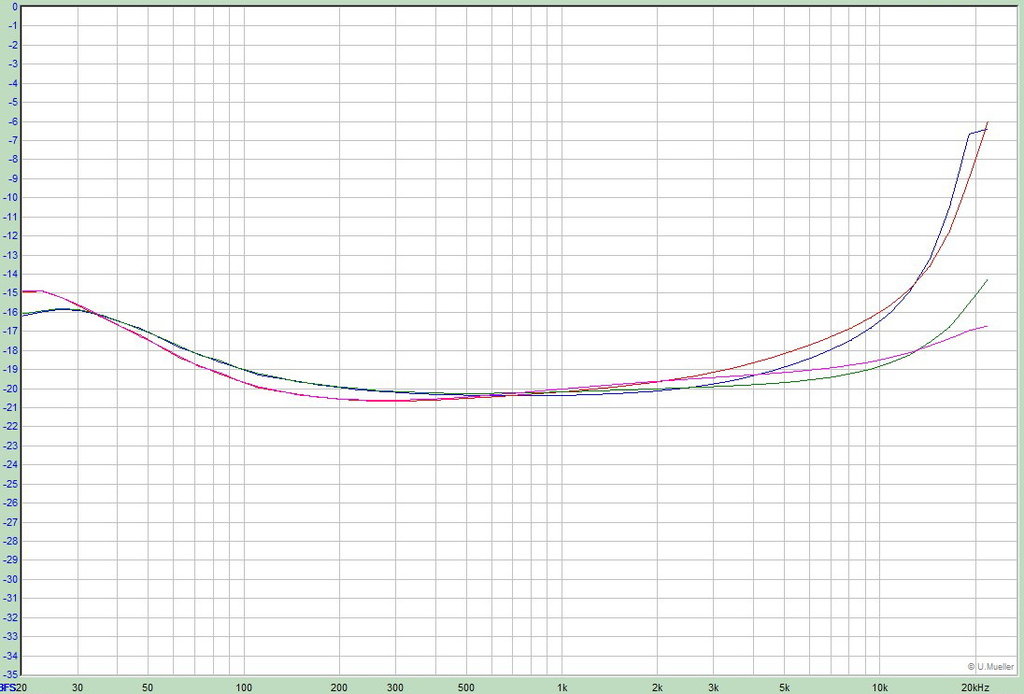Viewport: 1024px width, 694px height.
Task: Click the 10k frequency axis label
Action: point(880,687)
